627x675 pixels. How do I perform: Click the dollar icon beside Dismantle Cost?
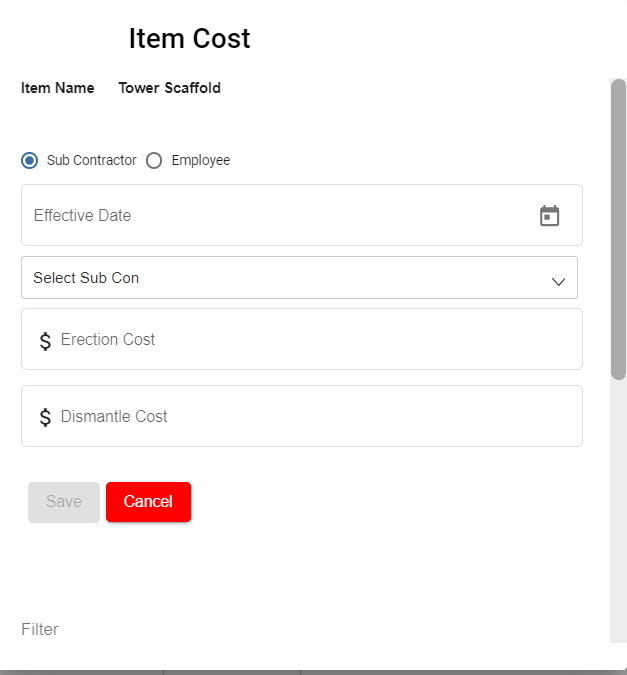[x=45, y=417]
